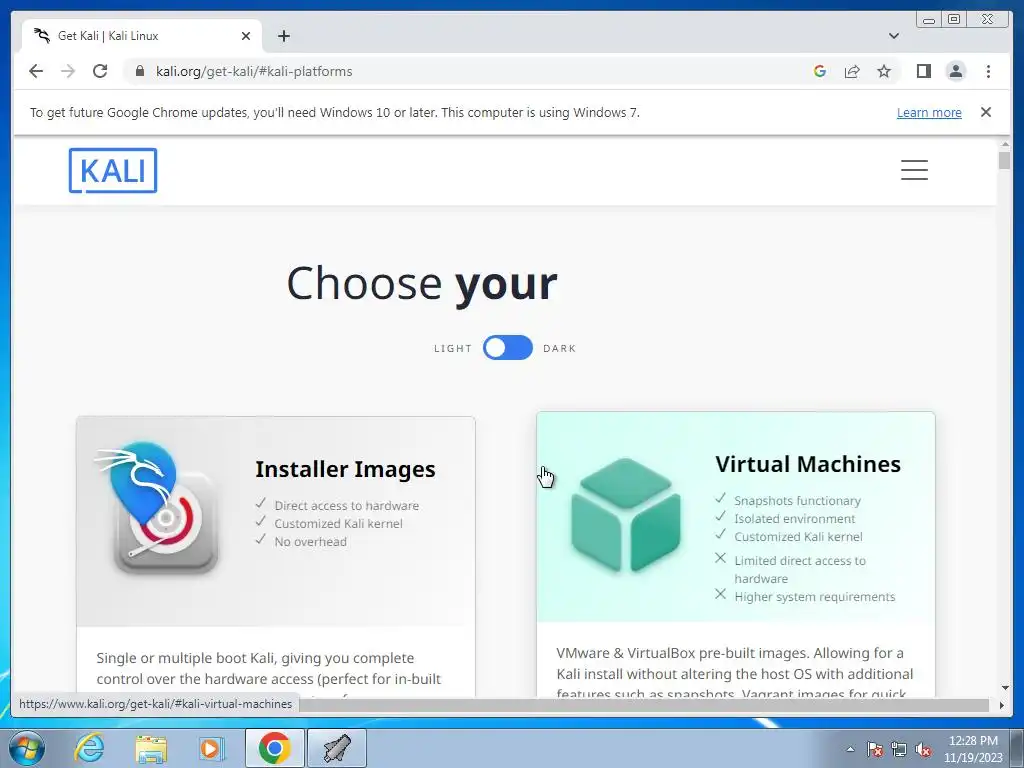Open a new browser tab
1024x768 pixels.
[x=283, y=36]
